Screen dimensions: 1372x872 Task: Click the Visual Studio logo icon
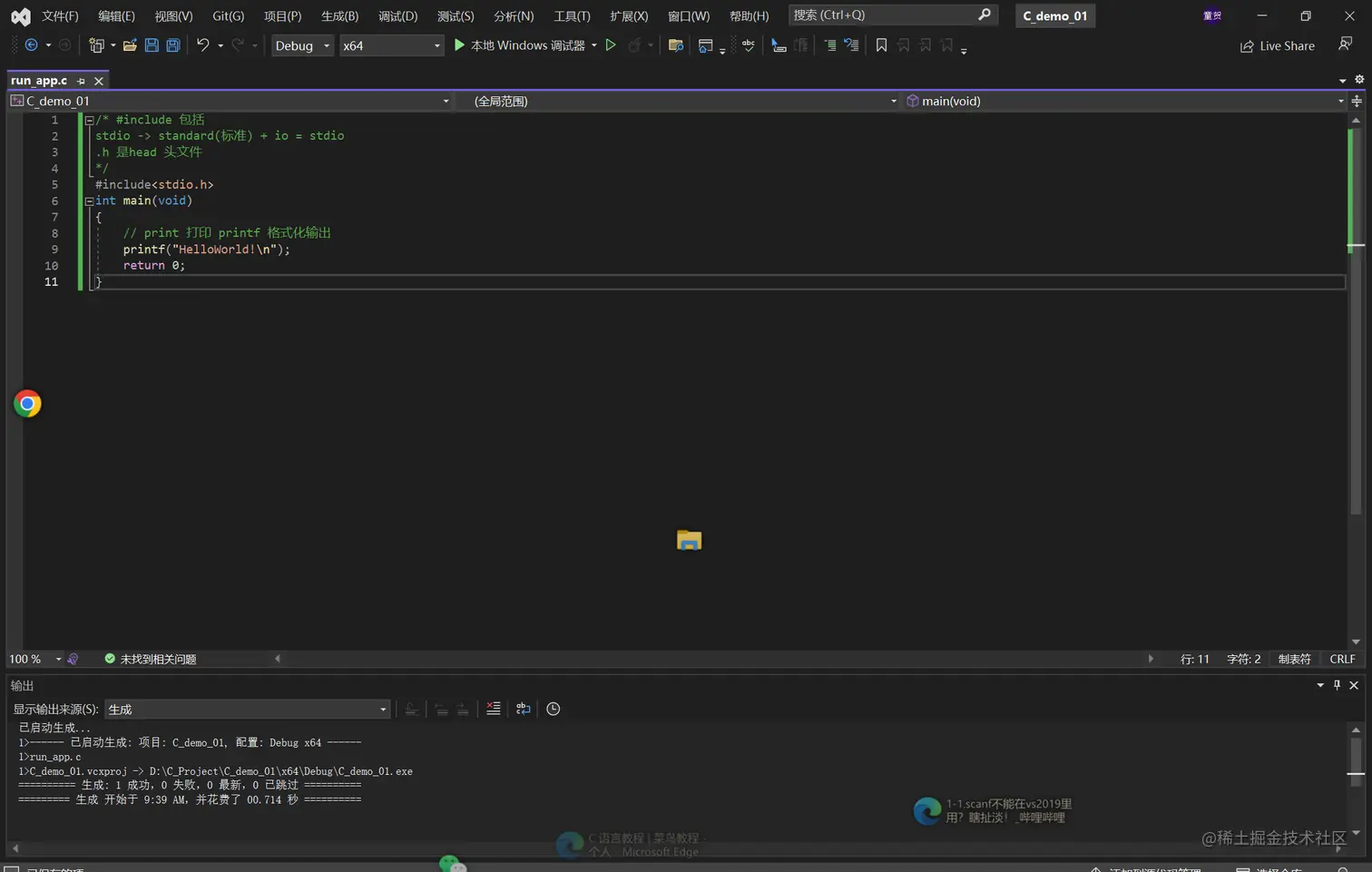click(21, 16)
